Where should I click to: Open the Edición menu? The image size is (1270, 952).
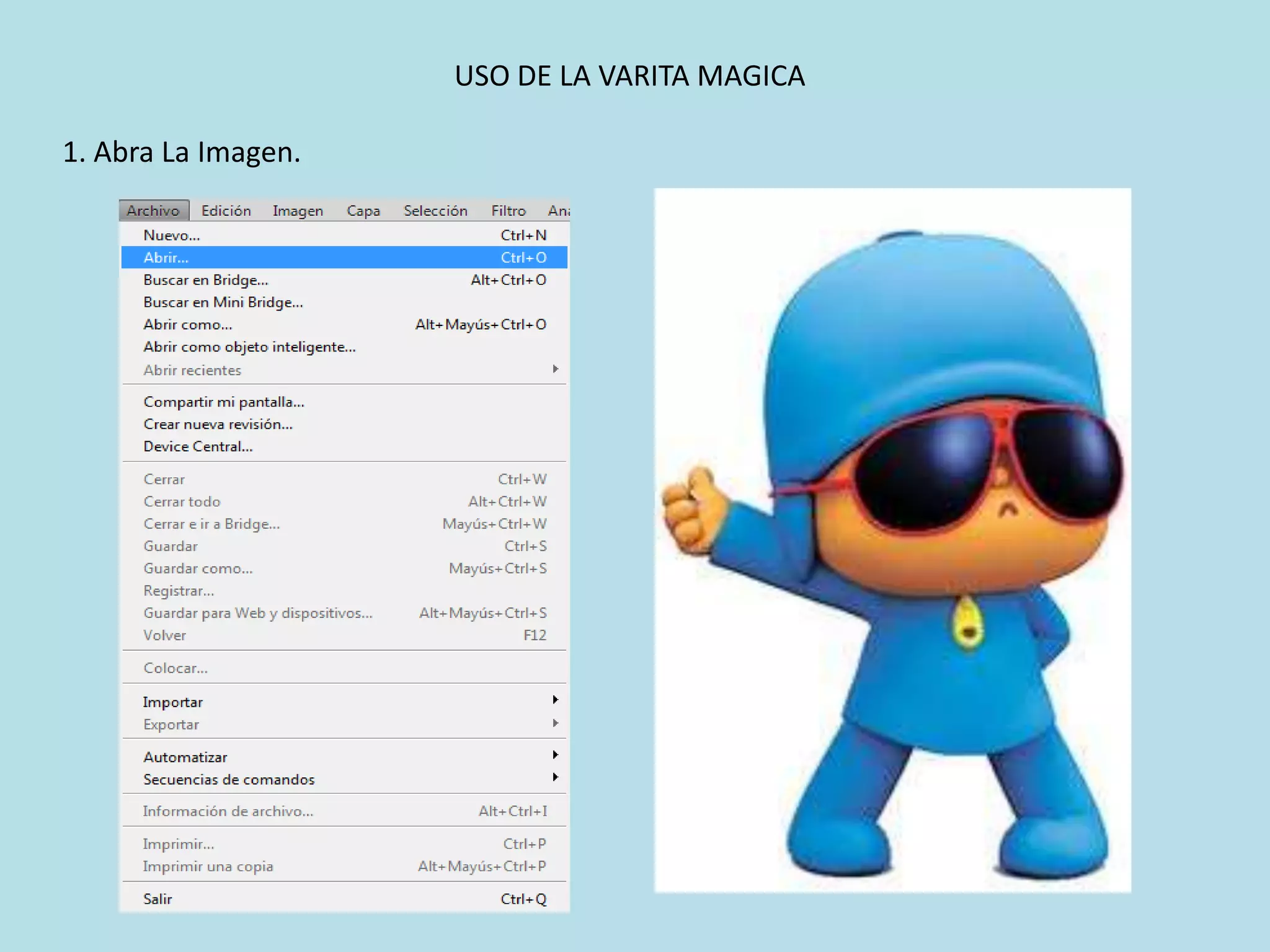point(226,211)
